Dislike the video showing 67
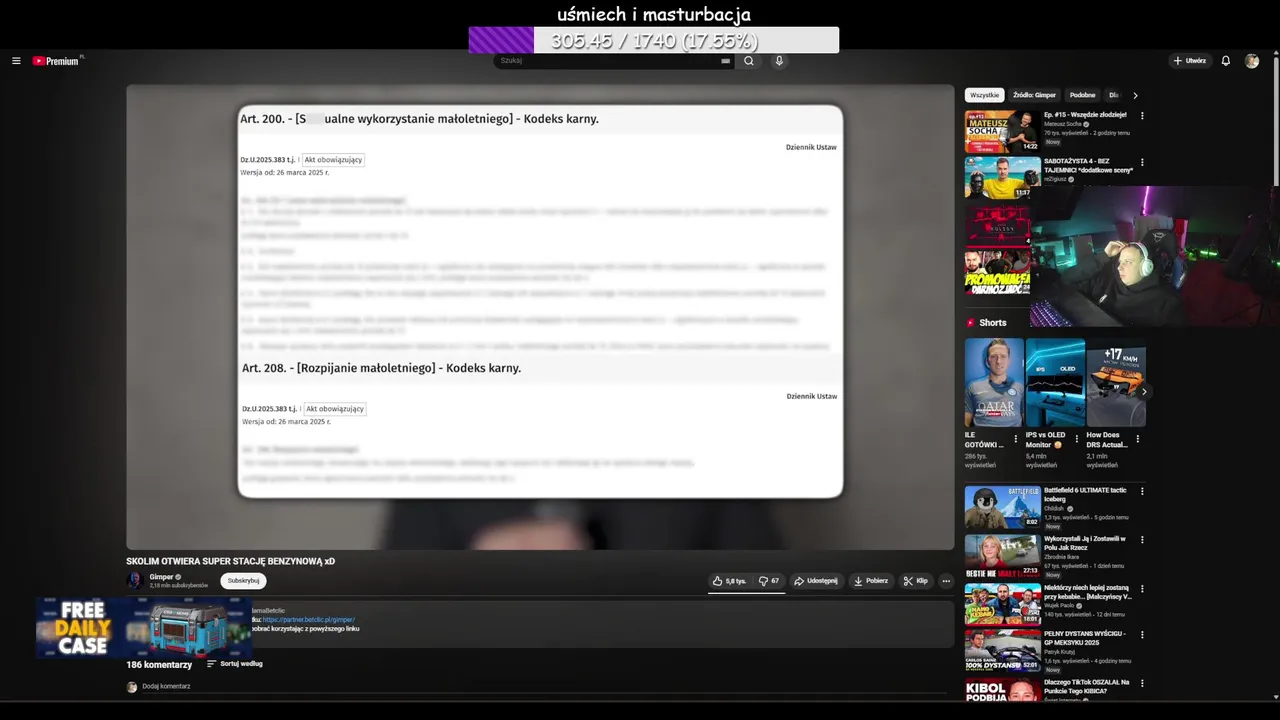Viewport: 1280px width, 720px height. [769, 581]
